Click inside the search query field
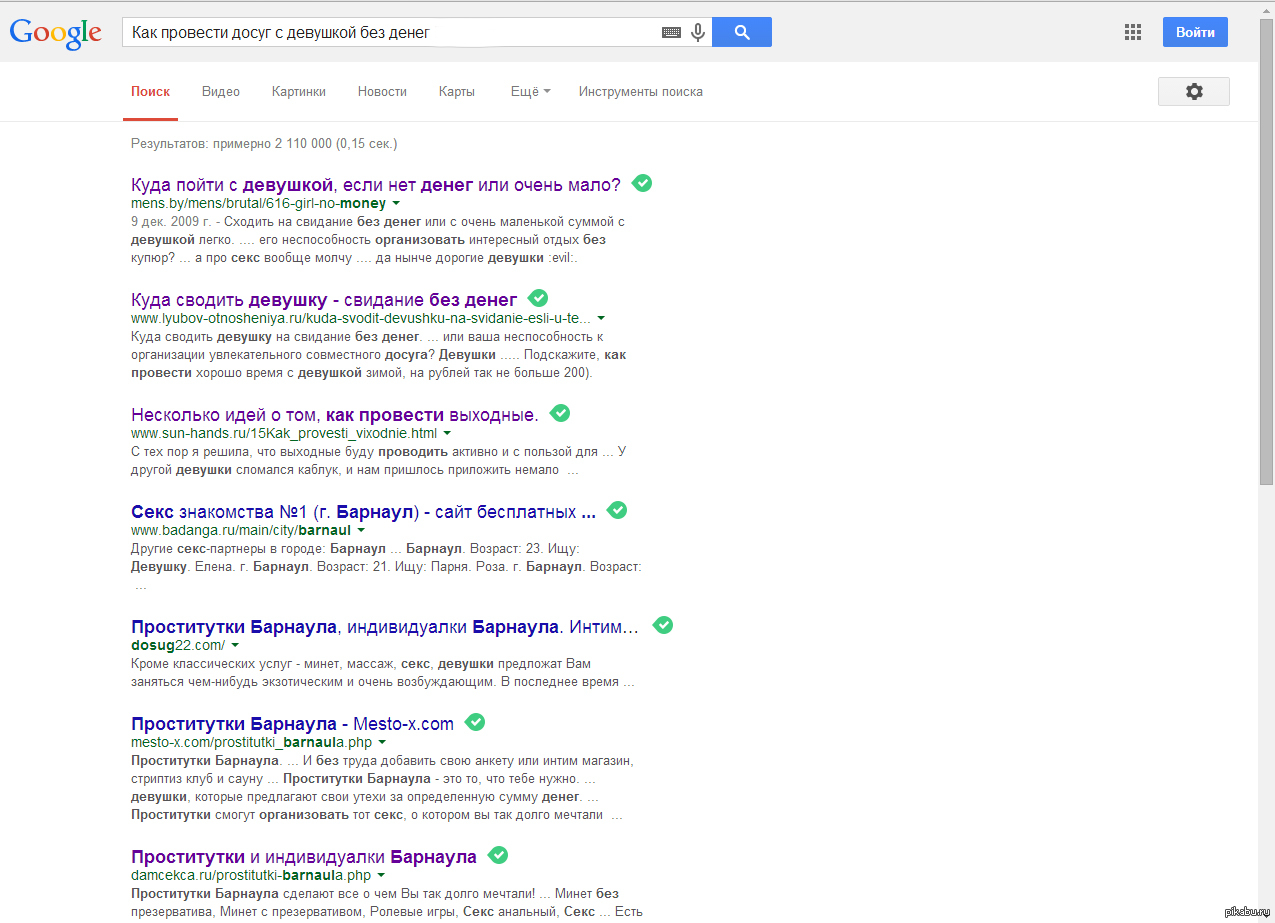The image size is (1275, 923). [x=390, y=33]
